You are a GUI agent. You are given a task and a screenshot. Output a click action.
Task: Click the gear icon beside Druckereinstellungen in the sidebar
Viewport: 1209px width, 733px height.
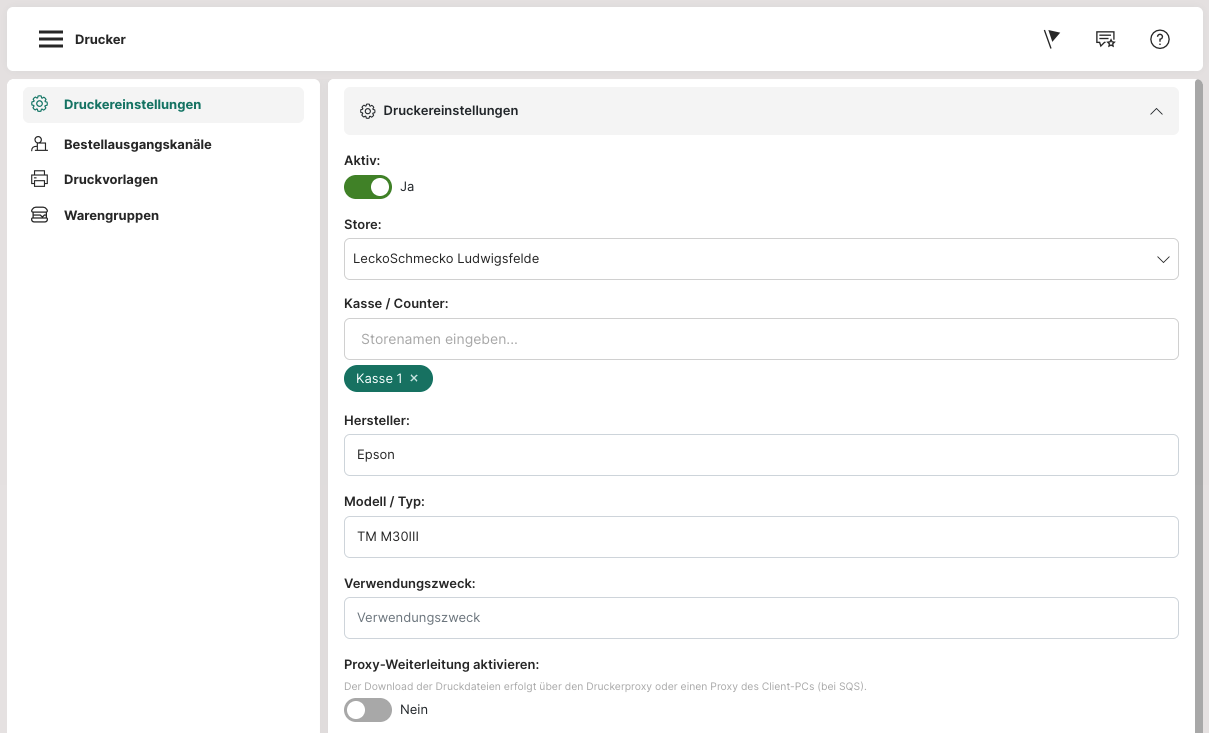(40, 104)
